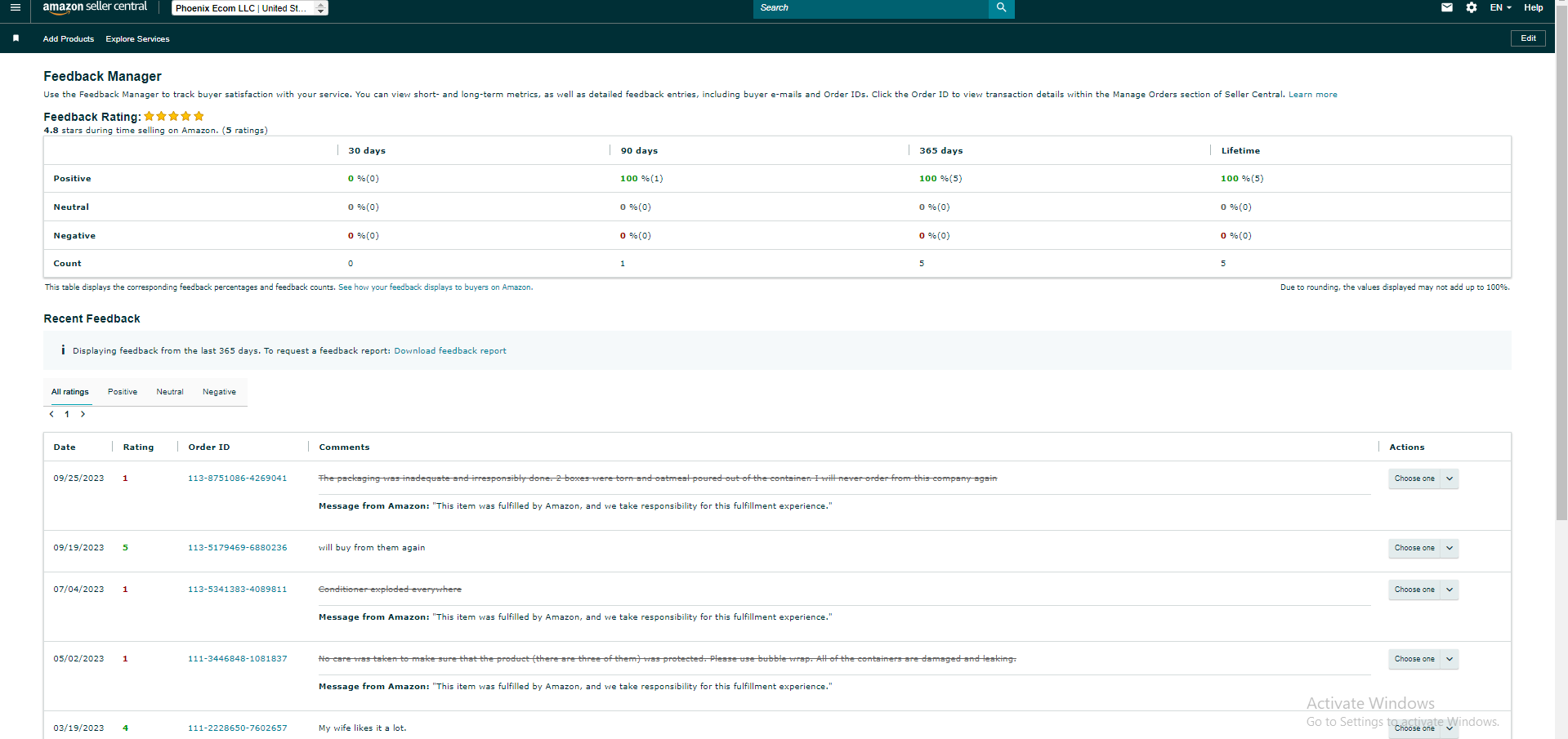Open order 113-8751086-4269041
The image size is (1568, 739).
pyautogui.click(x=238, y=479)
